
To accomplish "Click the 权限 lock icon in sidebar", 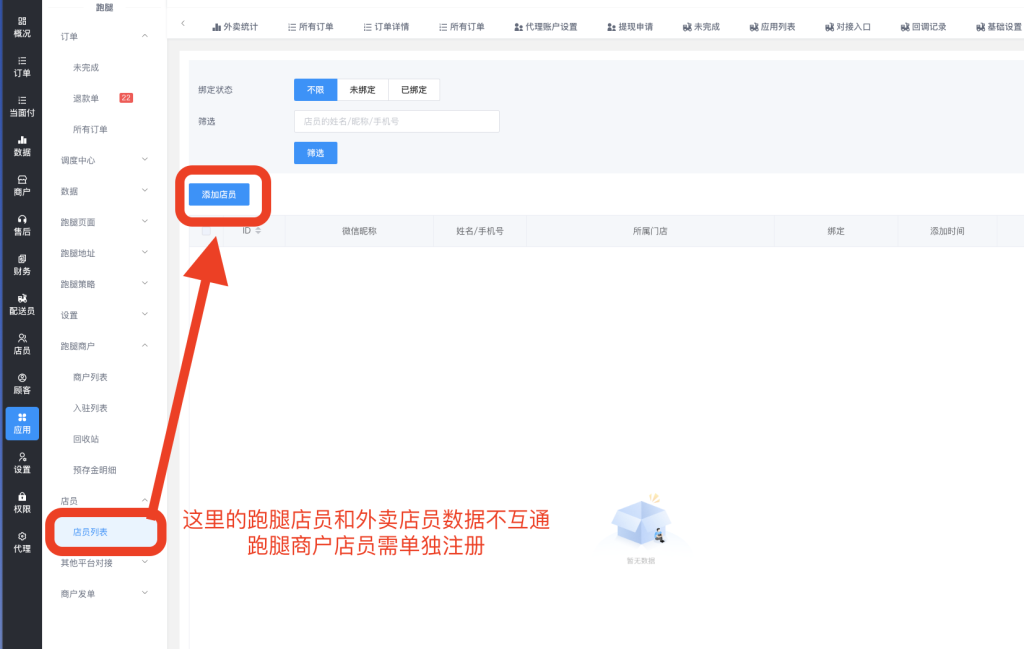I will tap(21, 502).
